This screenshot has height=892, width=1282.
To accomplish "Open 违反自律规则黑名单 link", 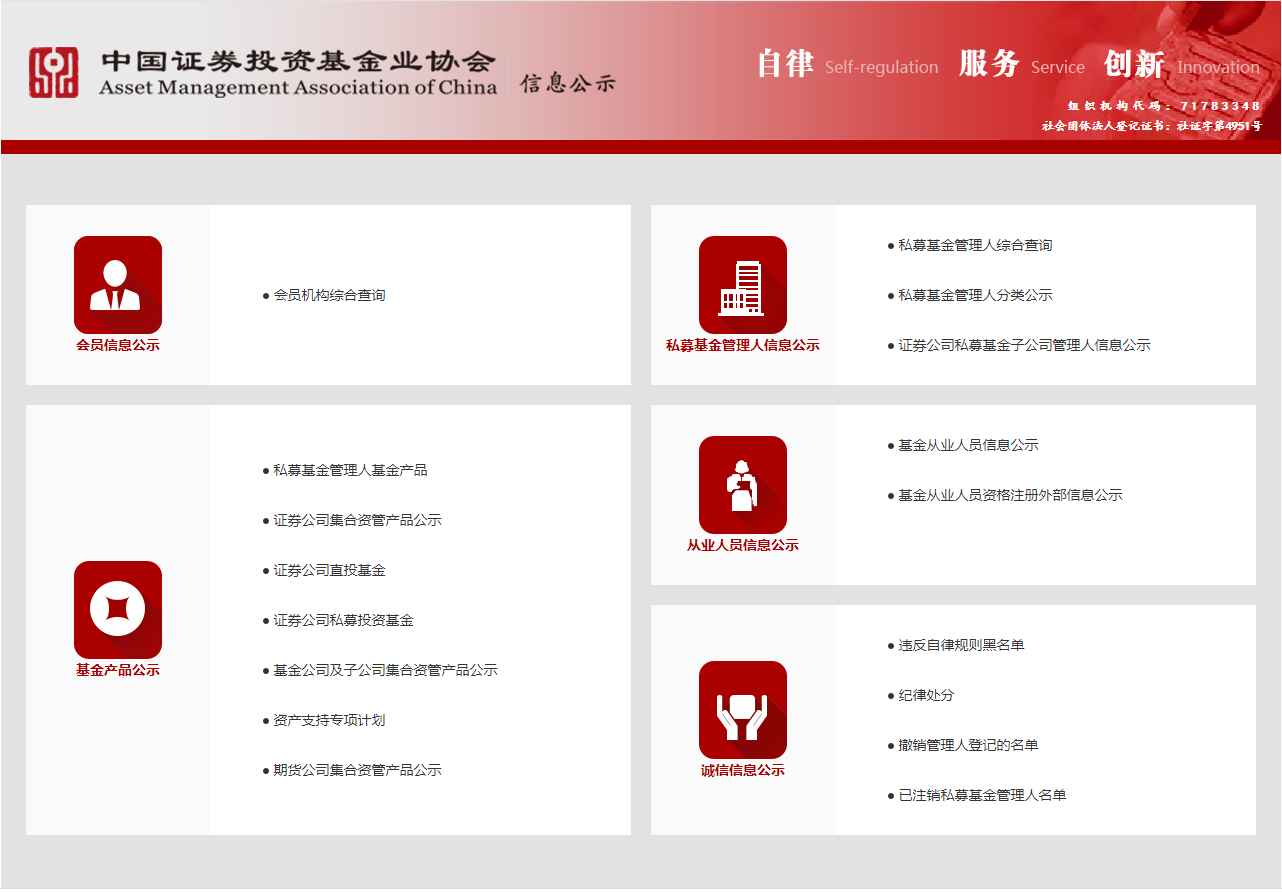I will (961, 645).
